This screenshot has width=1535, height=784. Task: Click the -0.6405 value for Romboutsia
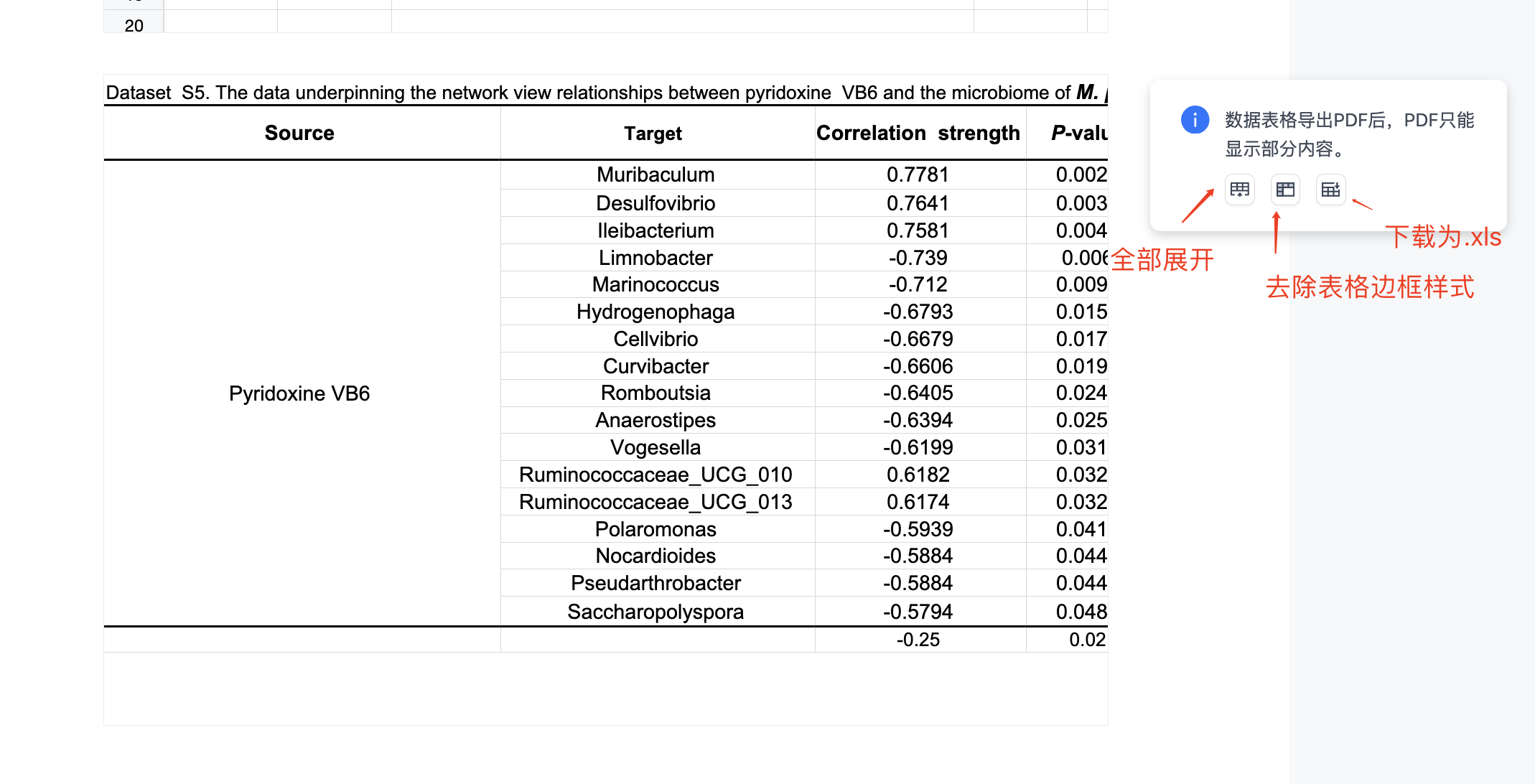[920, 393]
